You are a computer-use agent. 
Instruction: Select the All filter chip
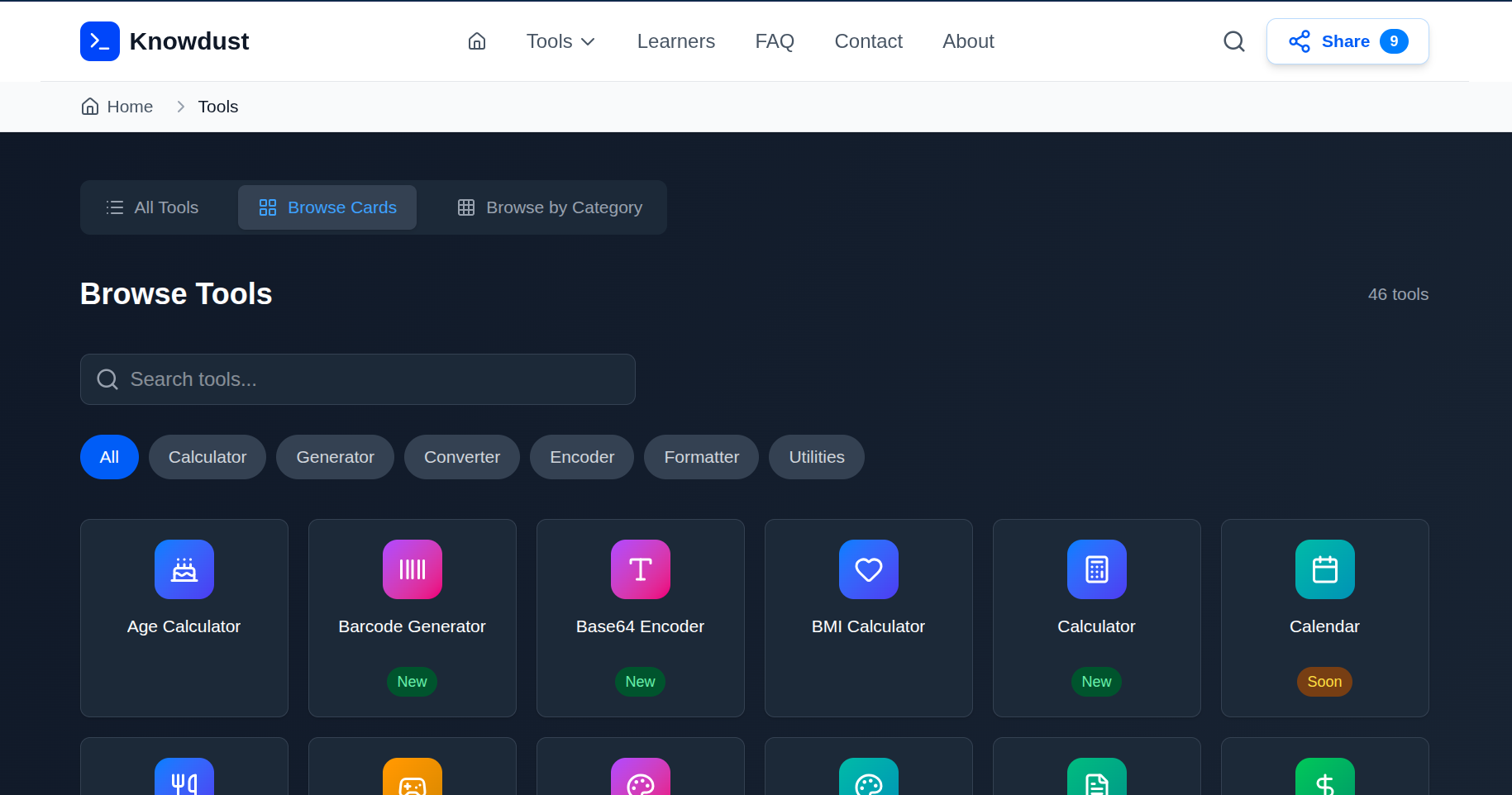109,457
